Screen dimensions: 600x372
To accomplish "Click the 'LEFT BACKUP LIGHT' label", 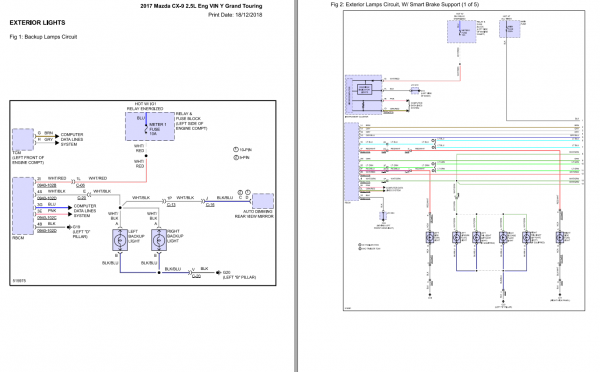I will tap(136, 236).
